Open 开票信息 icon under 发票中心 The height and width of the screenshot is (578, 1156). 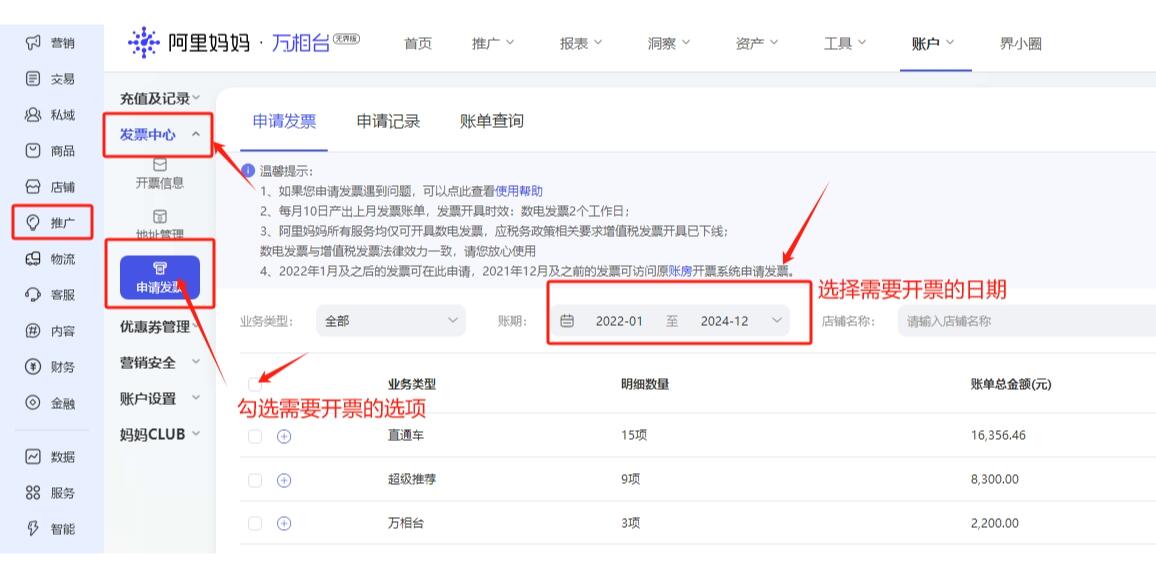[x=159, y=165]
